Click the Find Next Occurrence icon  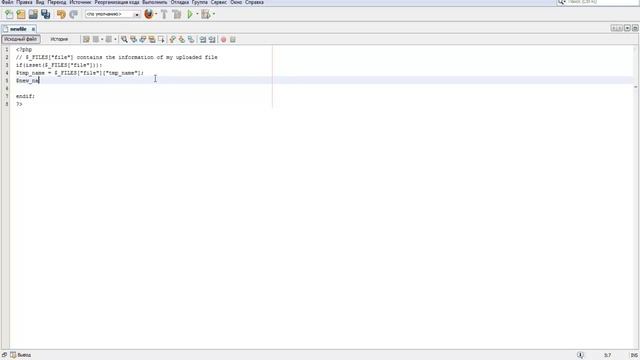(x=143, y=39)
